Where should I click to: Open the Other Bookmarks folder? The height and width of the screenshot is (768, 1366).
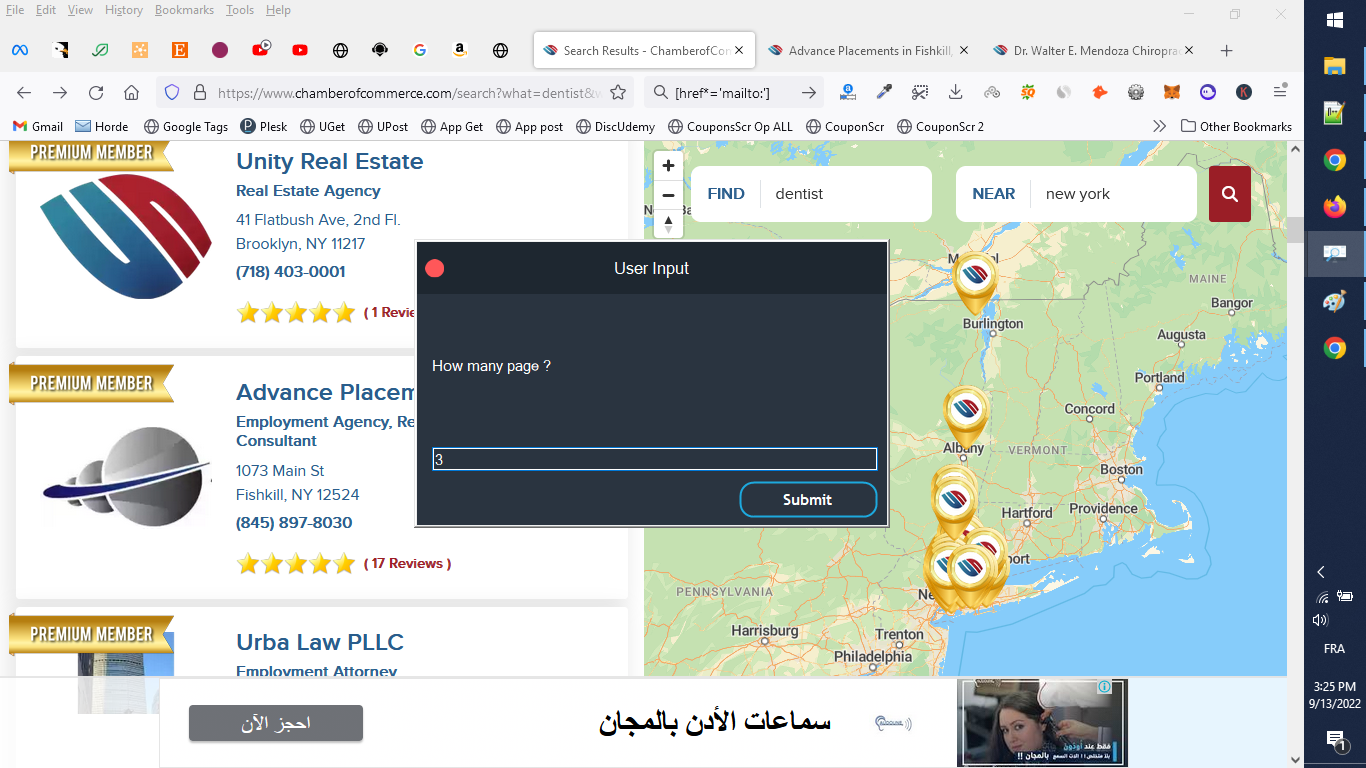coord(1236,126)
